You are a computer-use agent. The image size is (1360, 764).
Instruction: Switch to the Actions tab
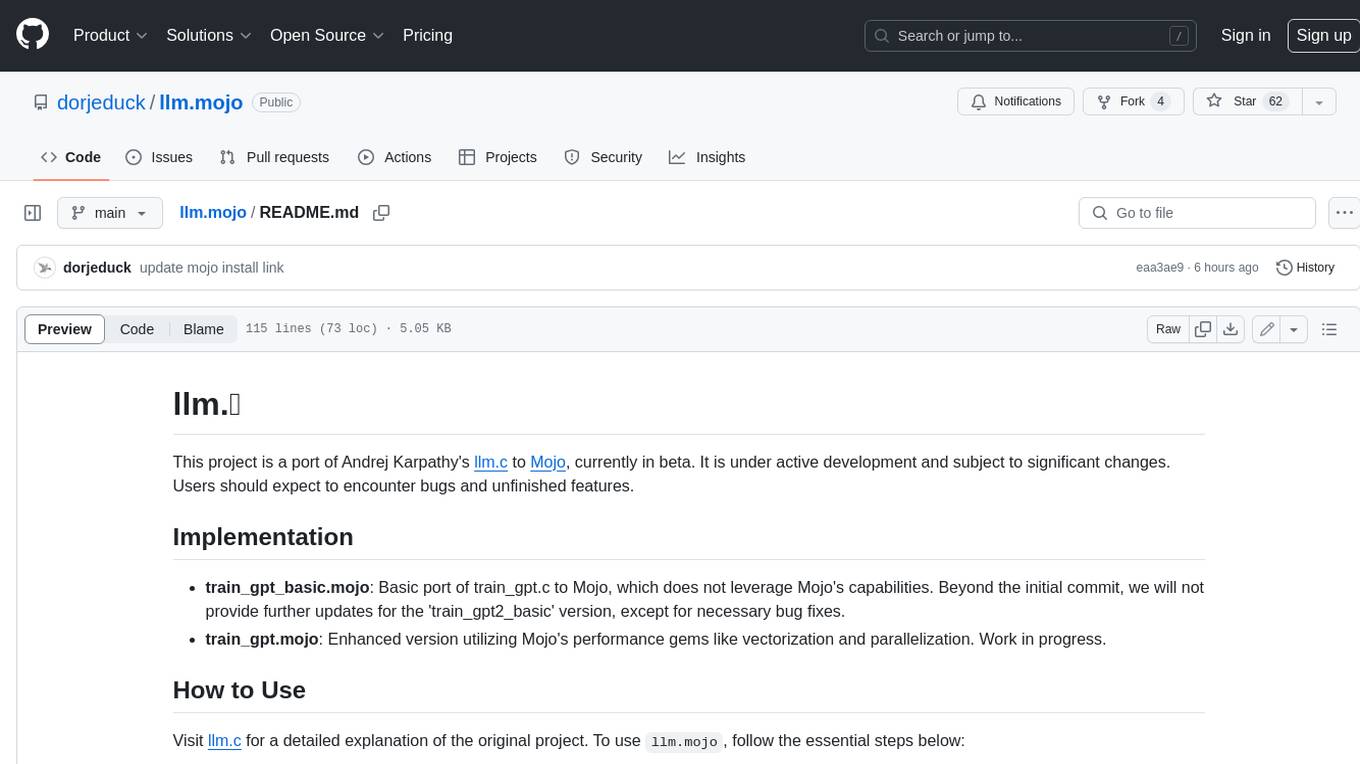394,157
